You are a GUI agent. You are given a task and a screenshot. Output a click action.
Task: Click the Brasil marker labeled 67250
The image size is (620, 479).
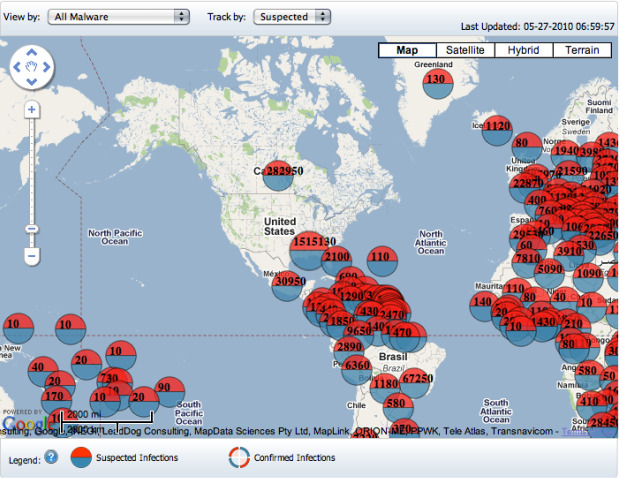416,379
